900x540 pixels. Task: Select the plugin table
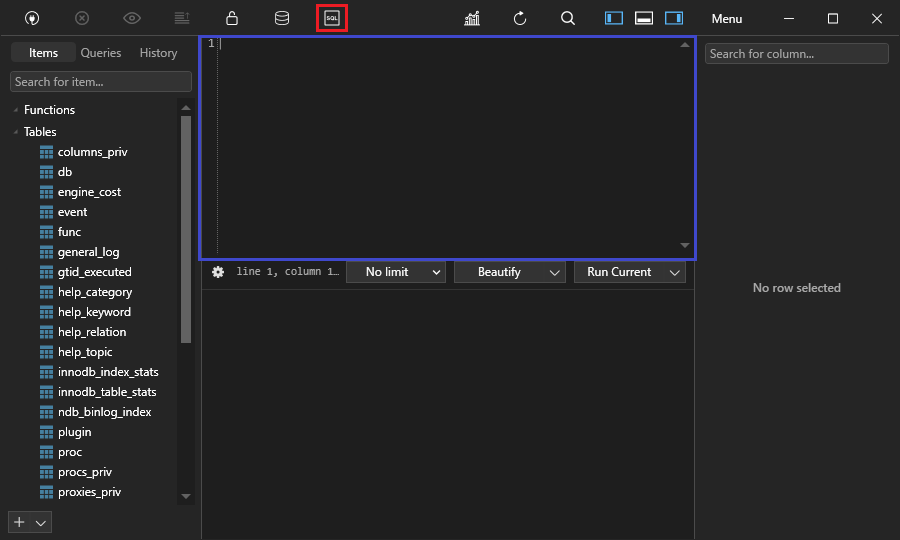pos(75,432)
